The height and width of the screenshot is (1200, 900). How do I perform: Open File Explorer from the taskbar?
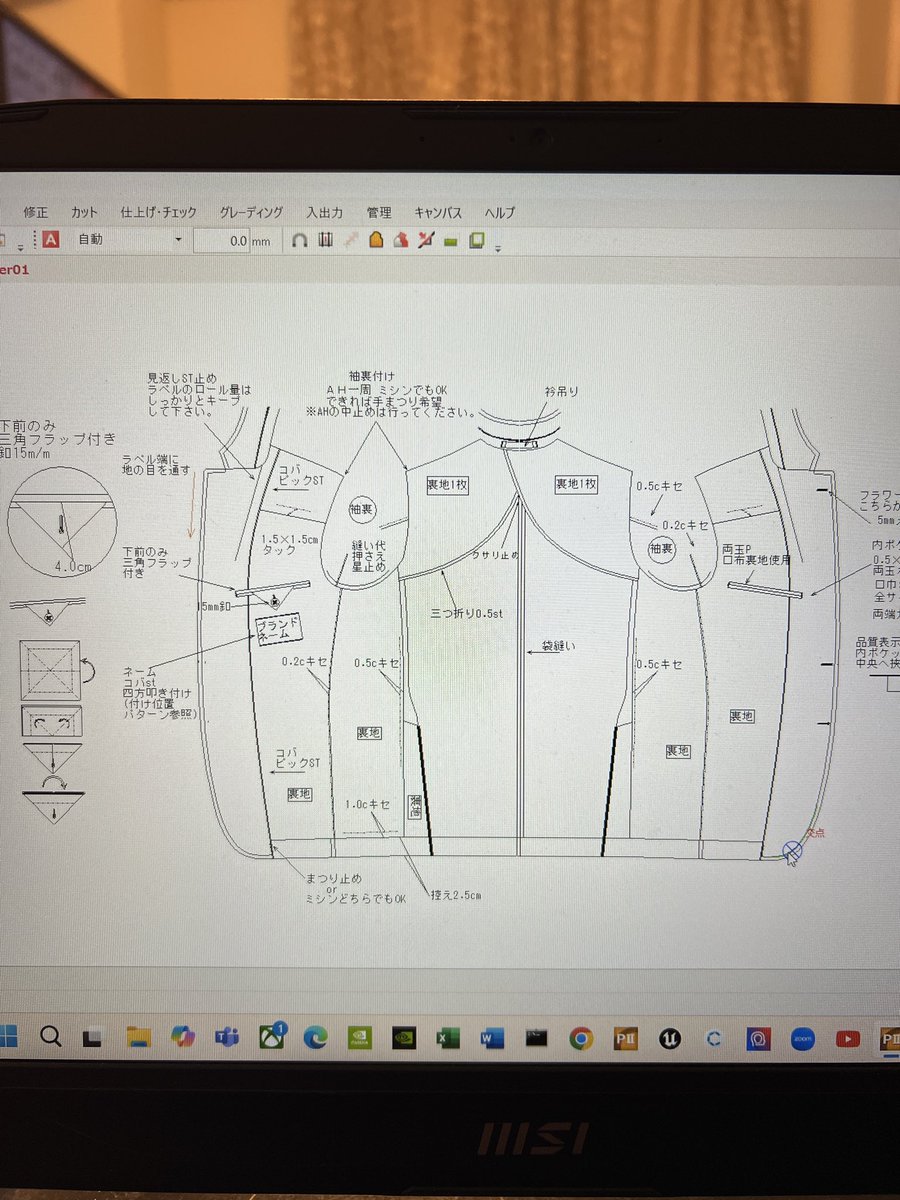pos(138,1038)
